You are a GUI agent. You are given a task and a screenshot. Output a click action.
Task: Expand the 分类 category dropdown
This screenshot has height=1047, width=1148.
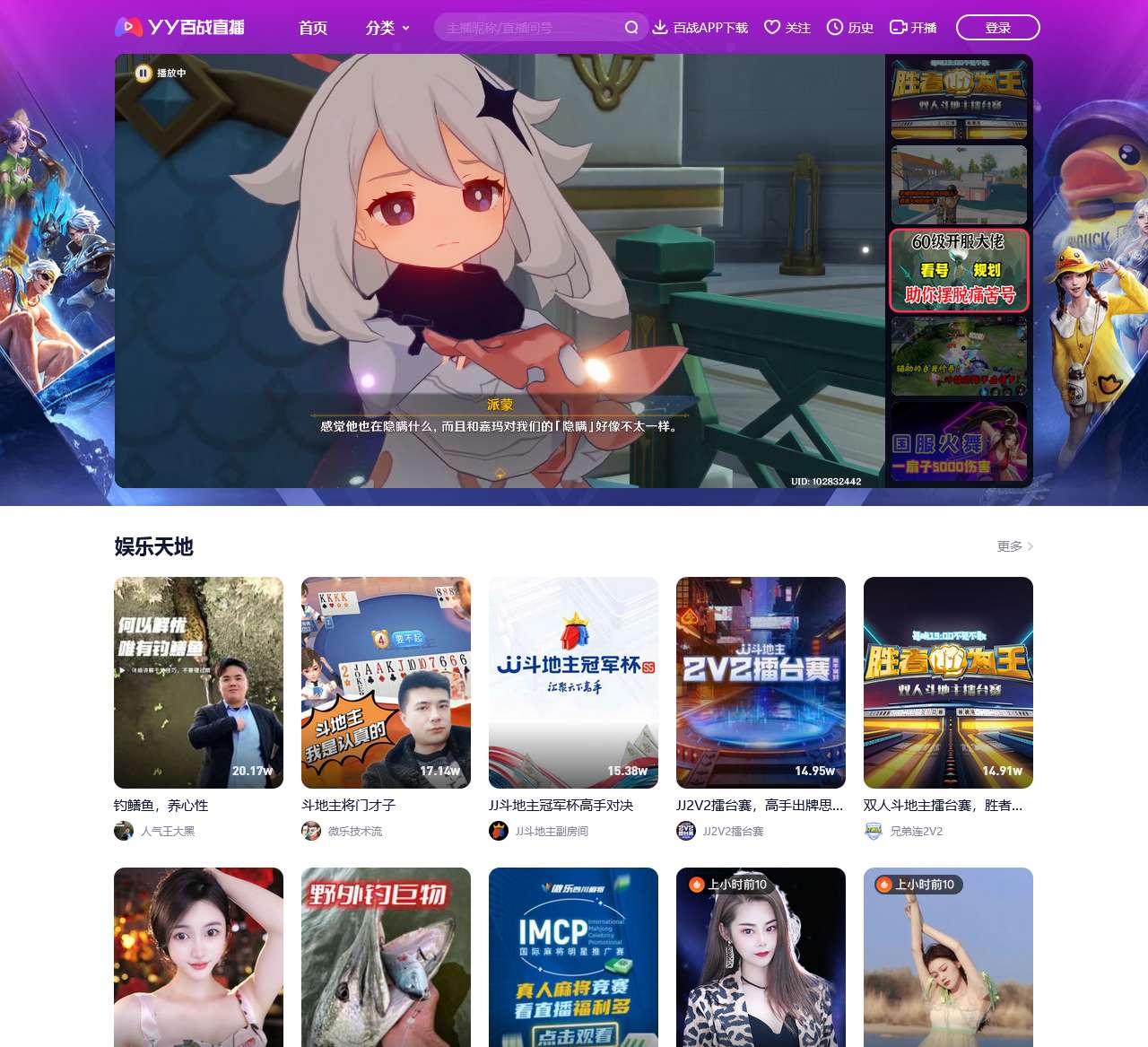387,28
